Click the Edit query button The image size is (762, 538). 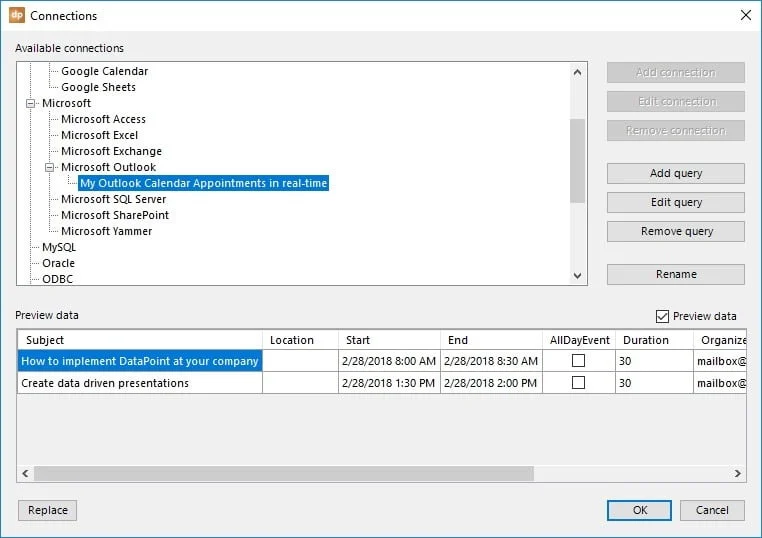point(675,203)
